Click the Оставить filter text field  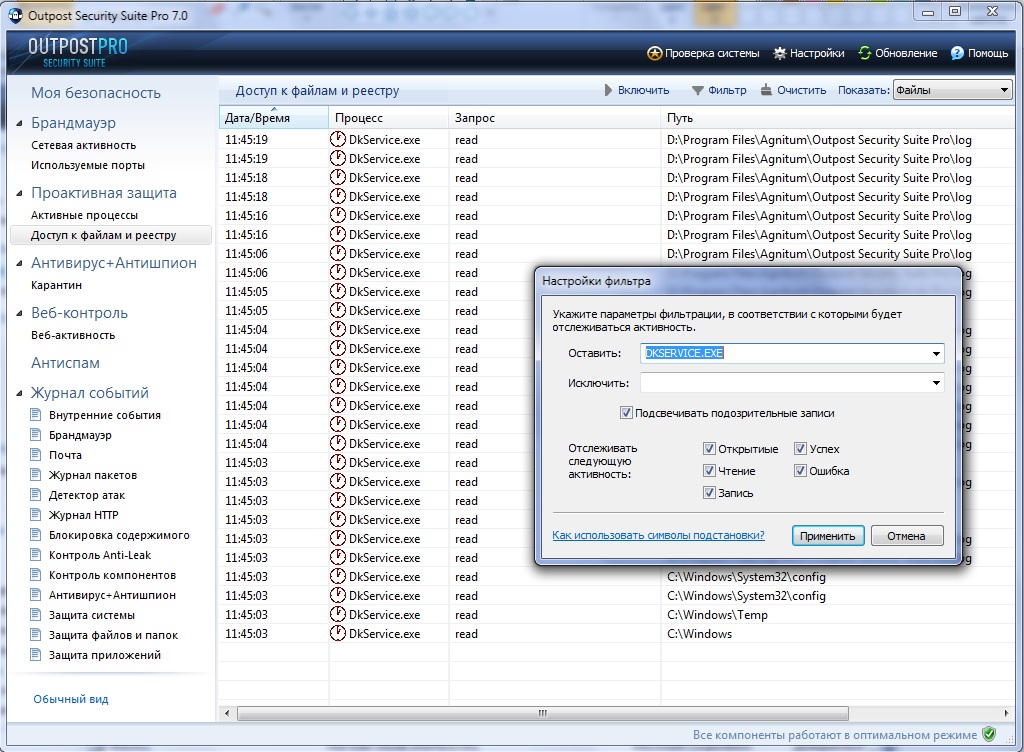[x=784, y=353]
